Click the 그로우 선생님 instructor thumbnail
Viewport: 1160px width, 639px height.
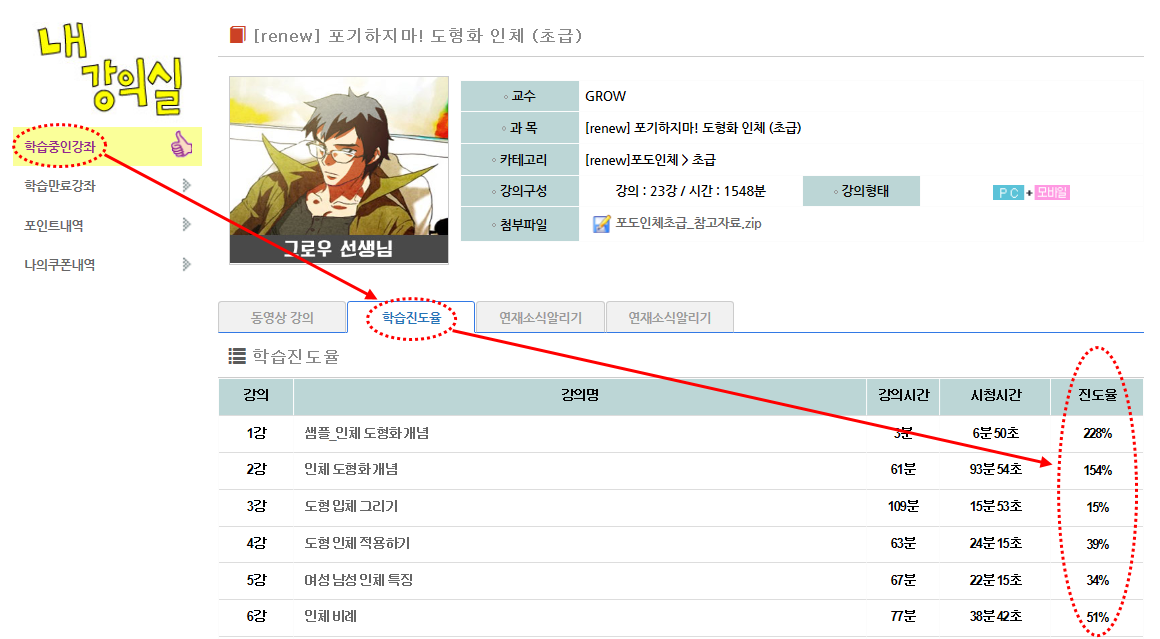[x=339, y=170]
